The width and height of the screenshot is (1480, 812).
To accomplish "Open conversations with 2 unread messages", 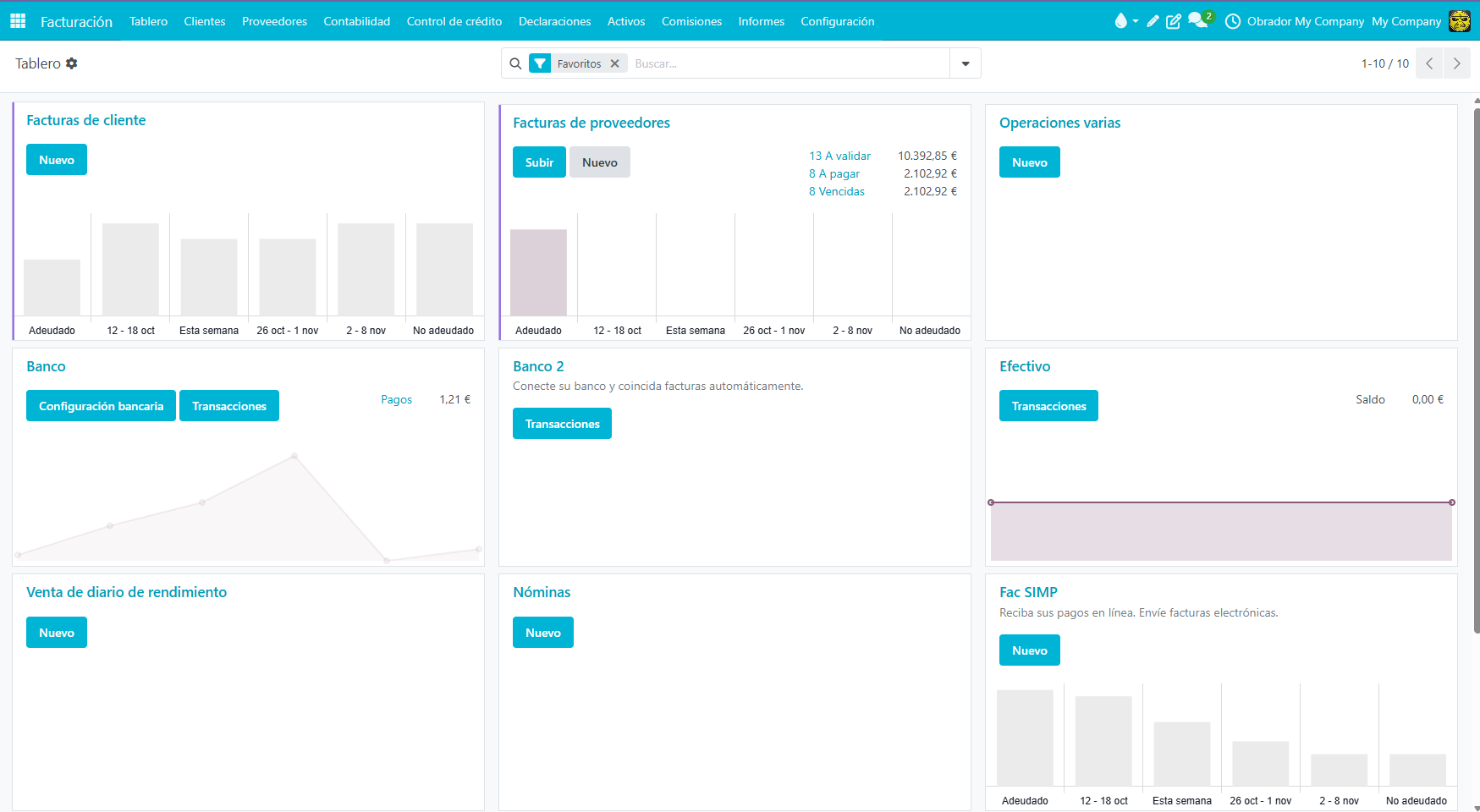I will [x=1200, y=20].
